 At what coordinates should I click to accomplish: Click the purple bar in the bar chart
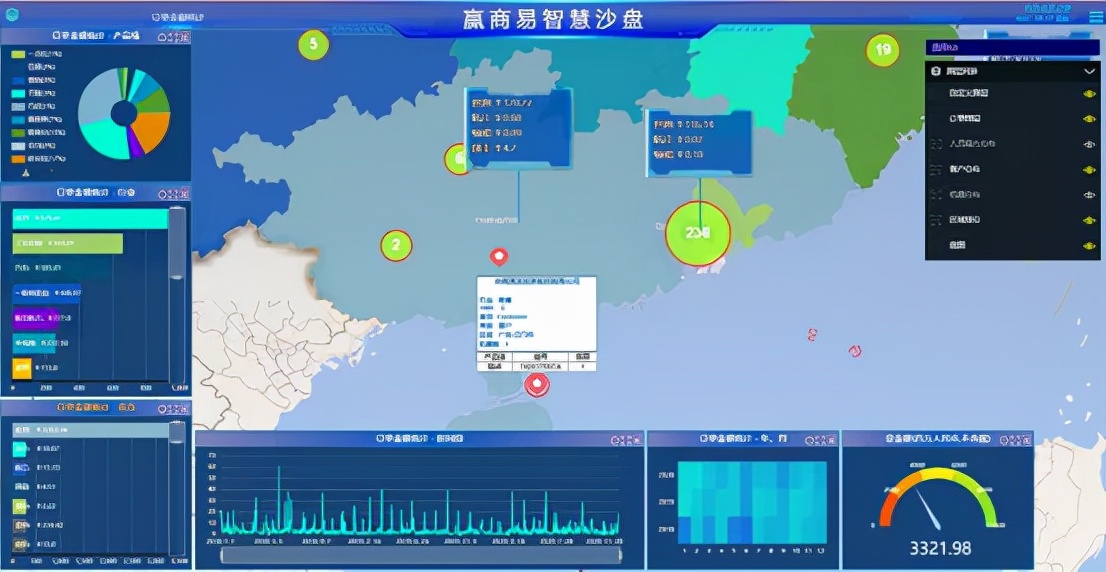point(35,319)
